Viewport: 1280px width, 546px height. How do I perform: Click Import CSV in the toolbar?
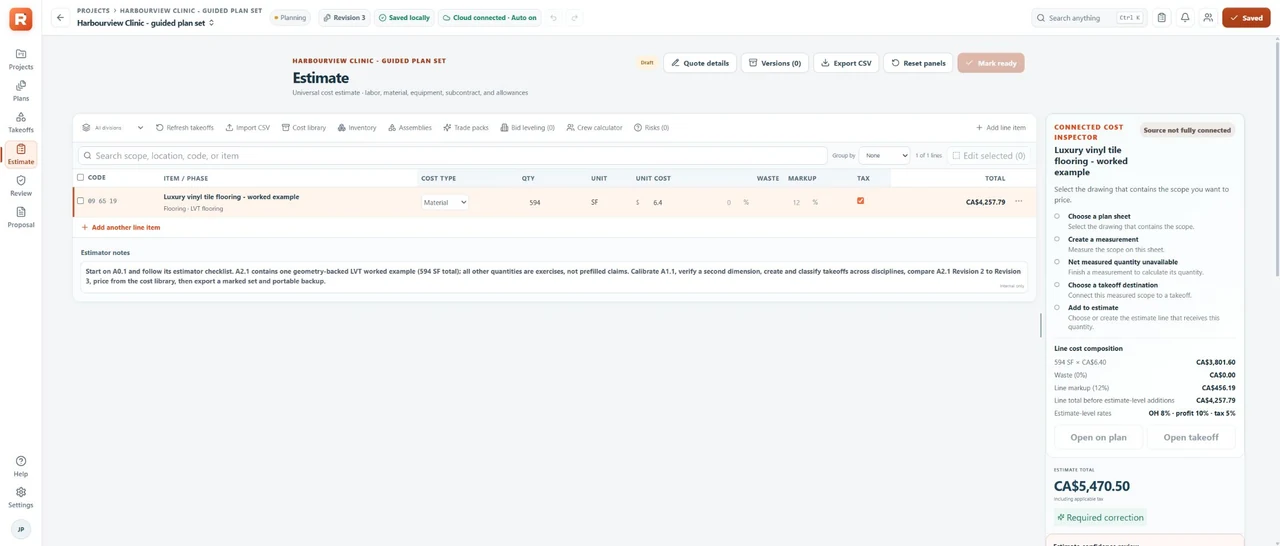247,128
